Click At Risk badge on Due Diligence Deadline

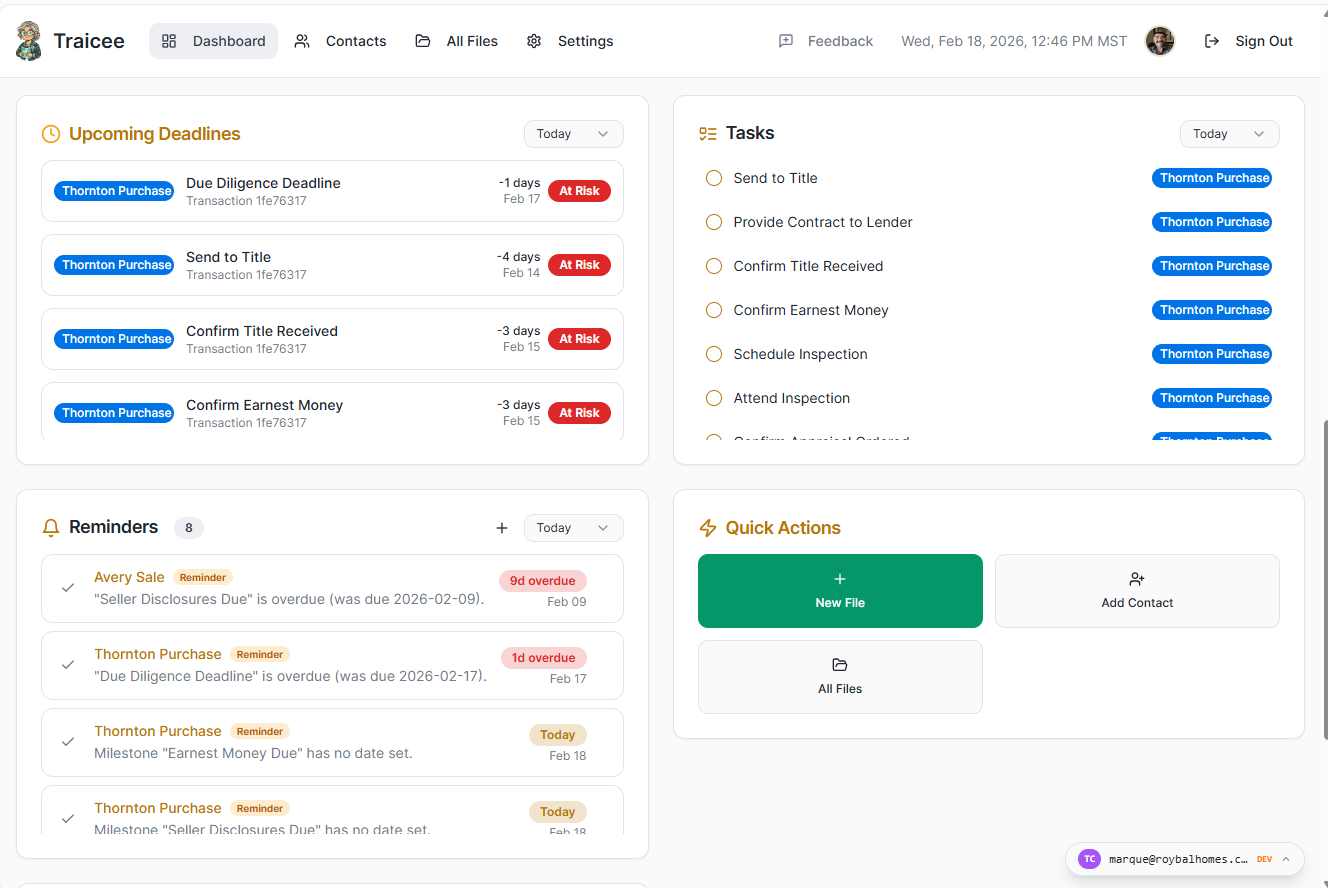pos(579,191)
